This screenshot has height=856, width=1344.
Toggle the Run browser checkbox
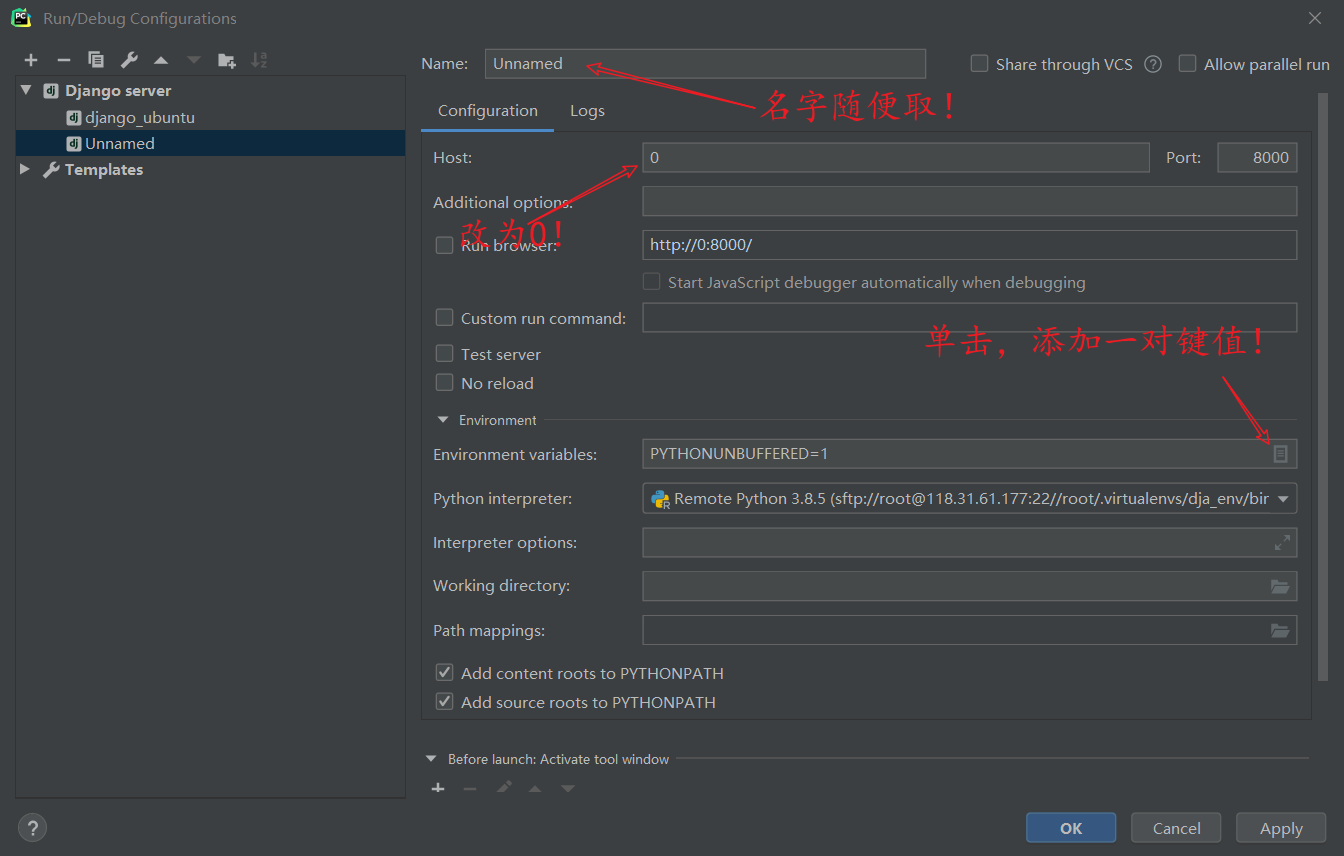(x=445, y=245)
